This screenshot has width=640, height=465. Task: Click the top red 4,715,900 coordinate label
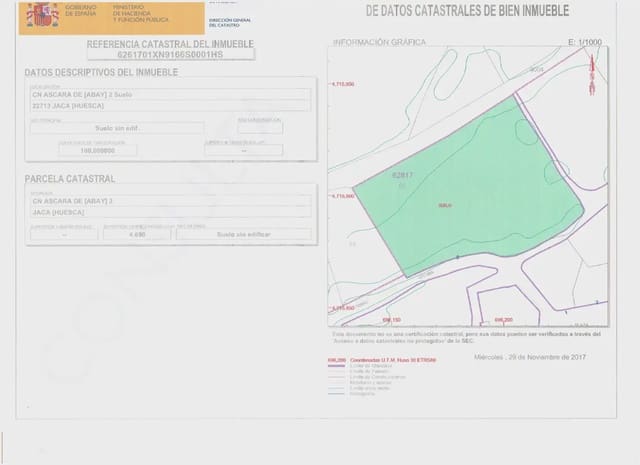click(x=343, y=84)
